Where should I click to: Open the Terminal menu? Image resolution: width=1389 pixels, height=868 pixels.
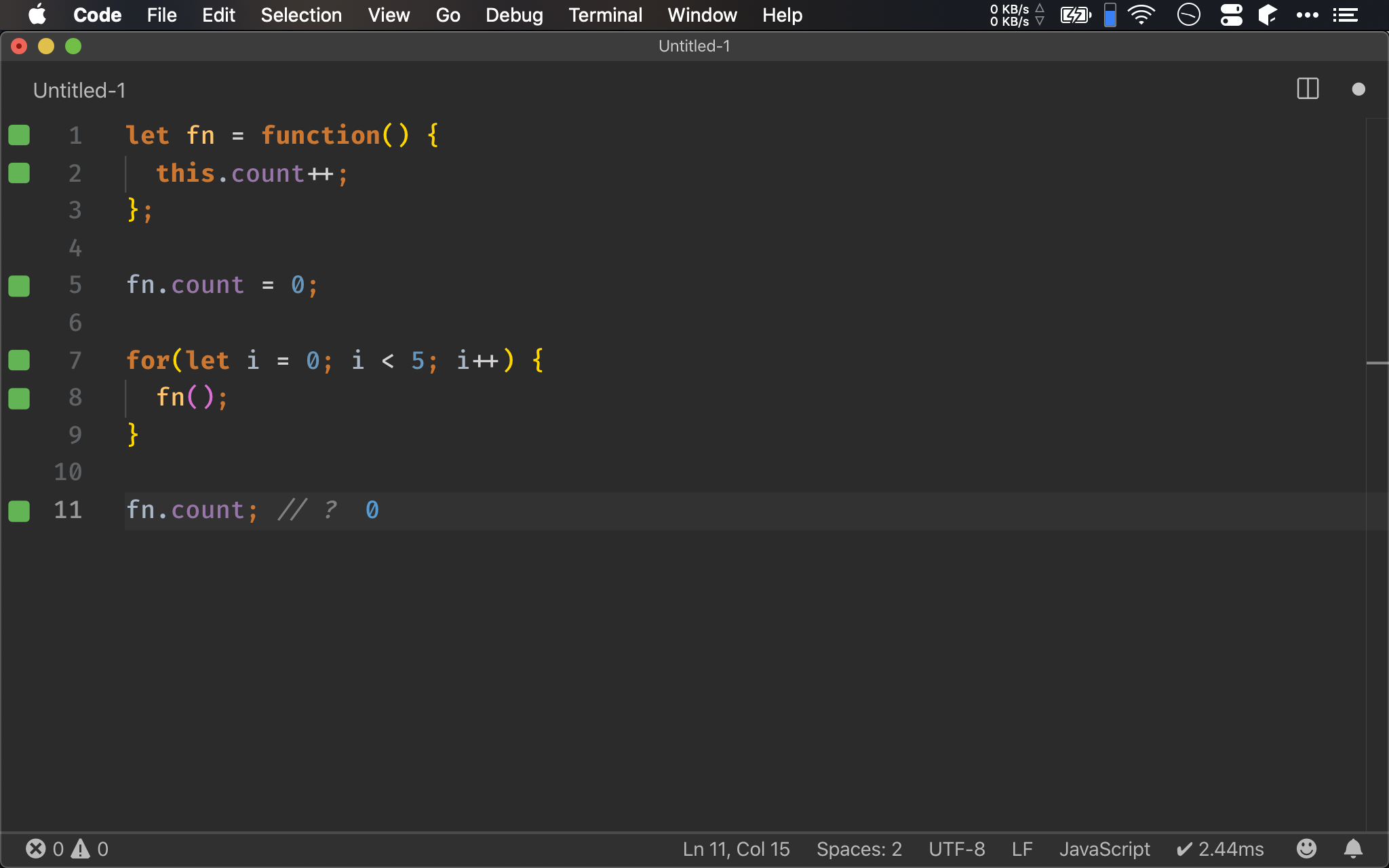[605, 15]
